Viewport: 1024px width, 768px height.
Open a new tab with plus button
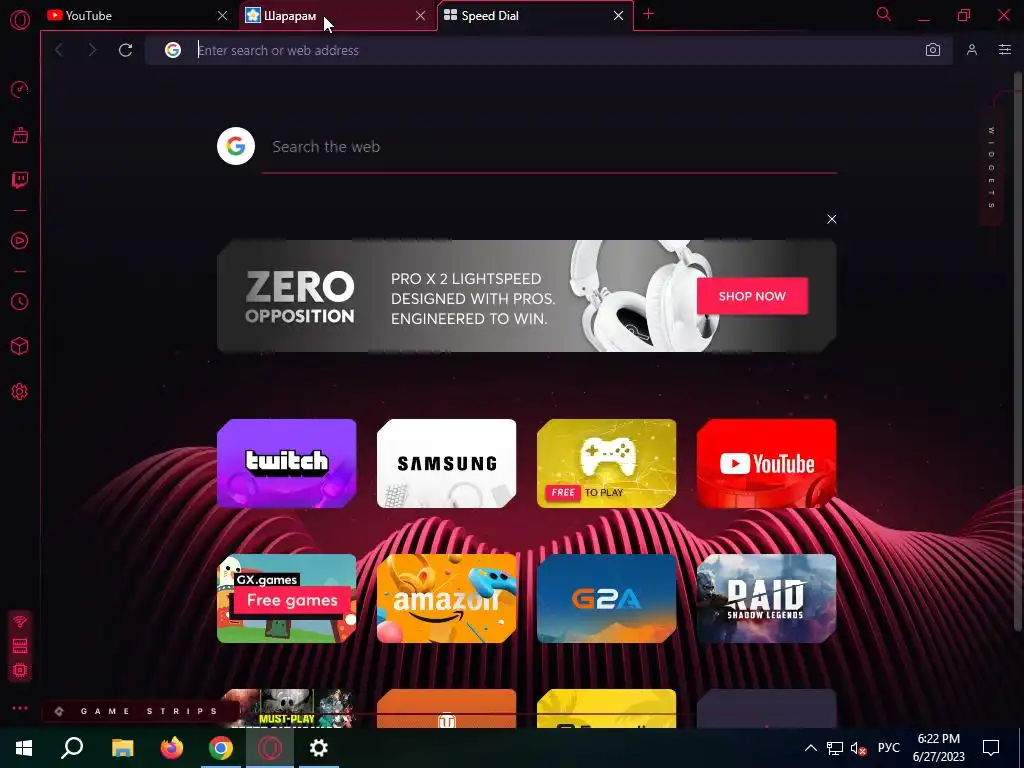pyautogui.click(x=648, y=14)
